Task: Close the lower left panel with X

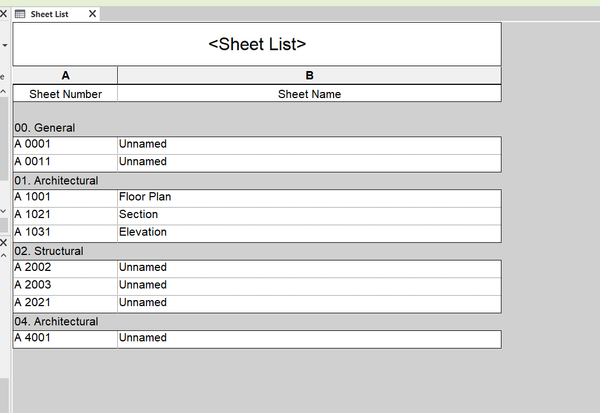Action: pyautogui.click(x=3, y=242)
